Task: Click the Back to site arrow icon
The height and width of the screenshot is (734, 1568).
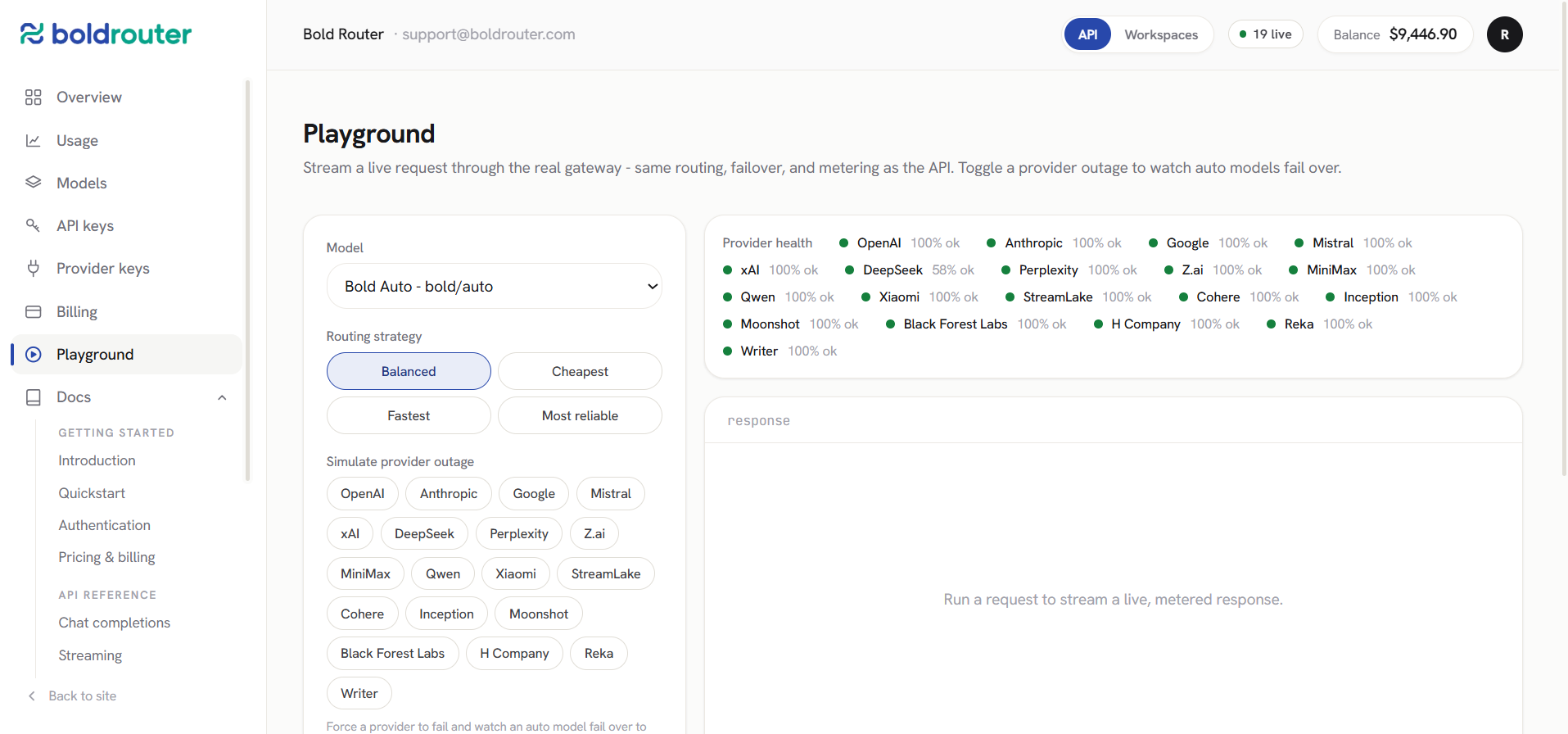Action: click(x=32, y=696)
